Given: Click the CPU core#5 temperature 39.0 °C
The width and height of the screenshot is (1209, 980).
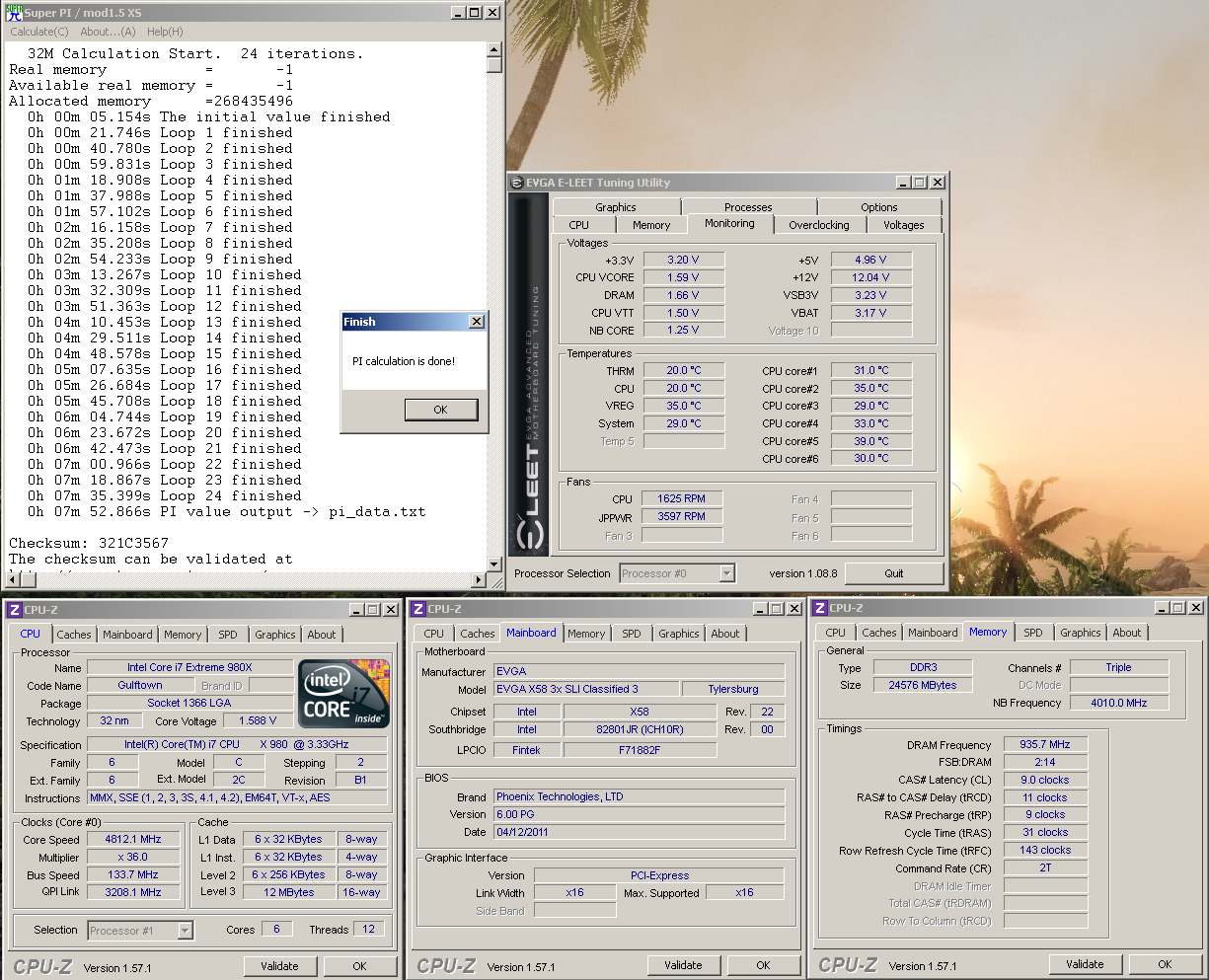Looking at the screenshot, I should 871,441.
